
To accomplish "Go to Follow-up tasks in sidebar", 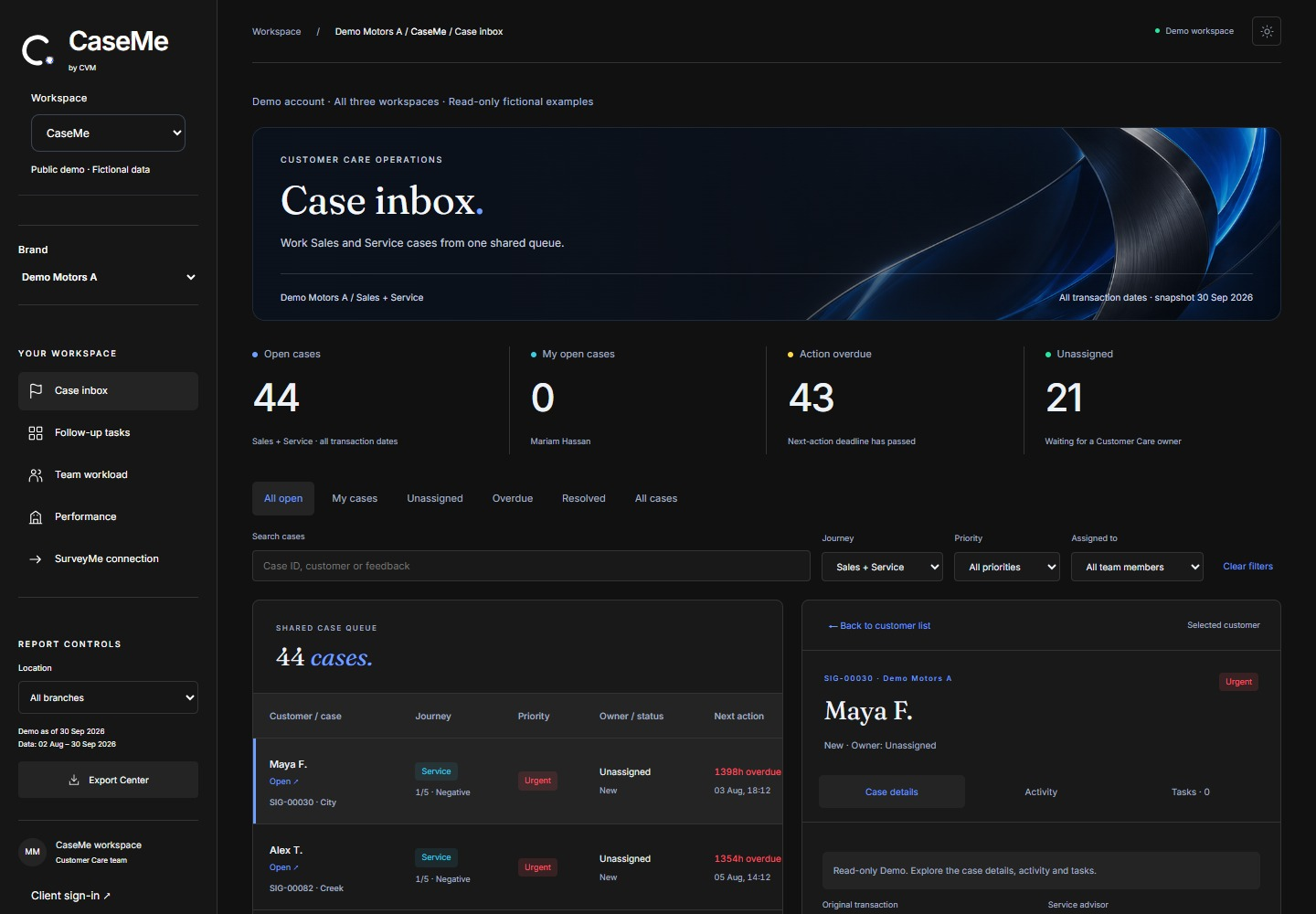I will [x=108, y=433].
